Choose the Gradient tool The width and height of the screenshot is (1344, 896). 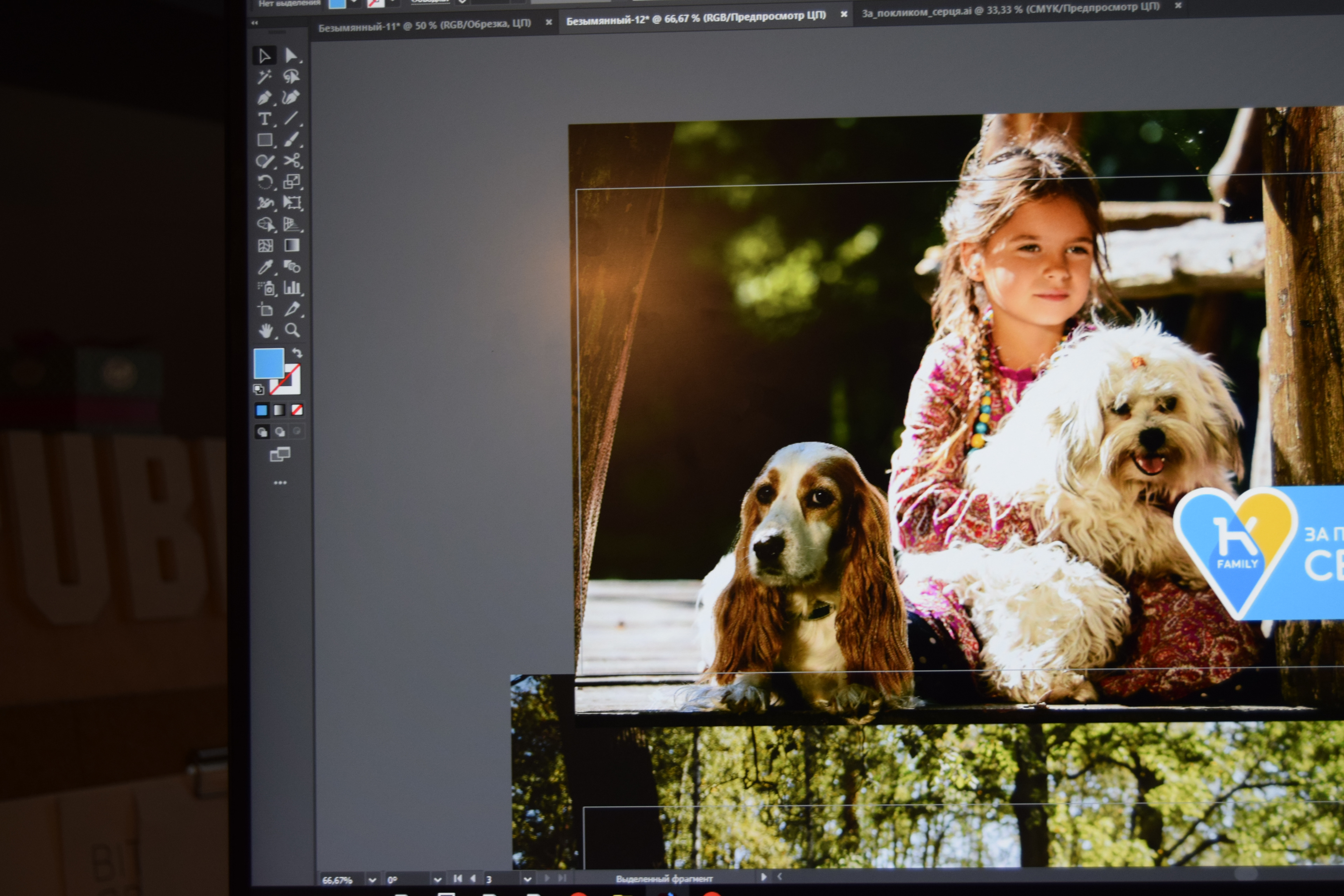(x=292, y=245)
